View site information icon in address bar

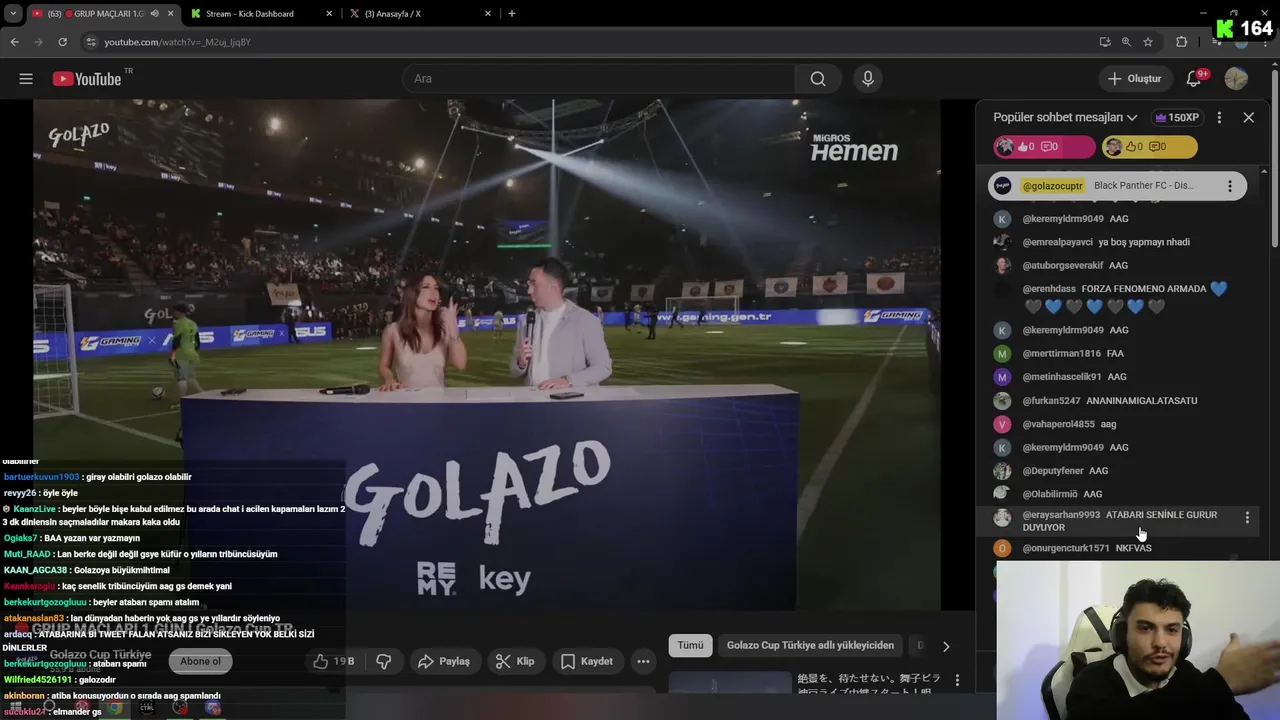pyautogui.click(x=91, y=42)
